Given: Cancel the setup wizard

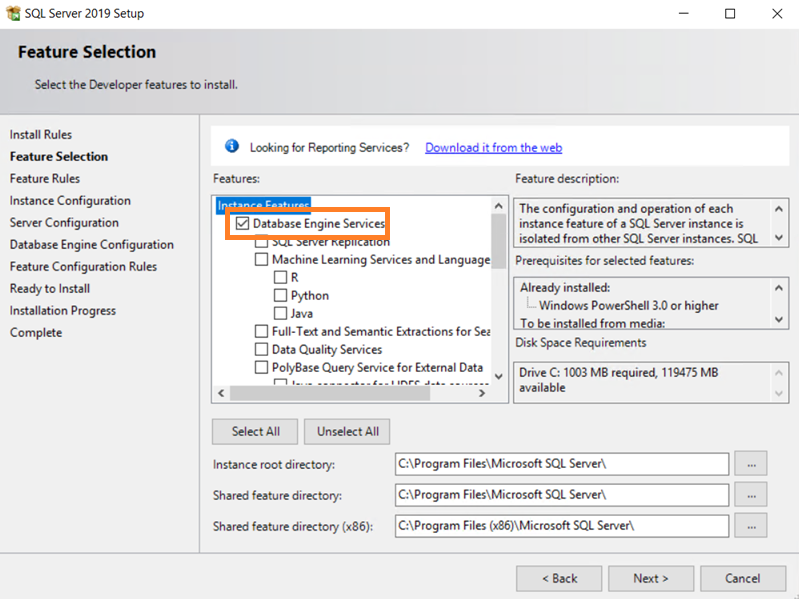Looking at the screenshot, I should coord(742,578).
